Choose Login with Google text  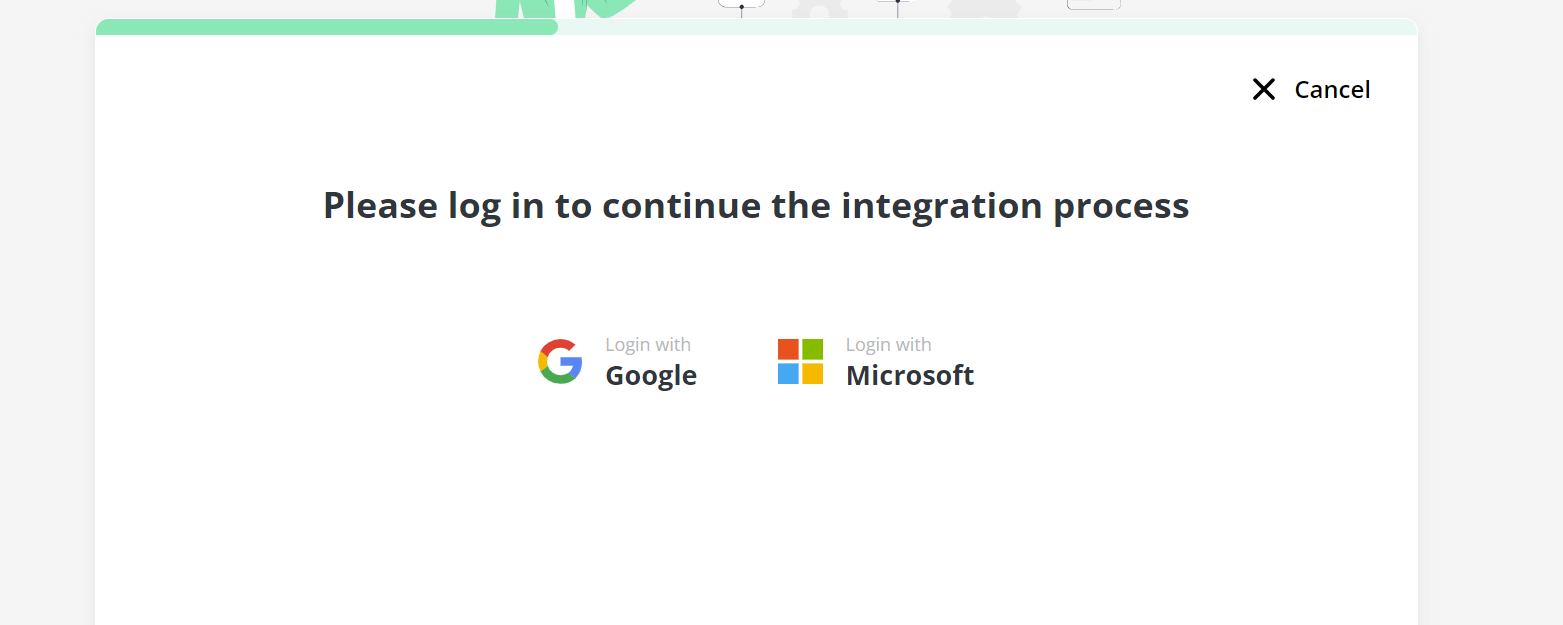[651, 362]
